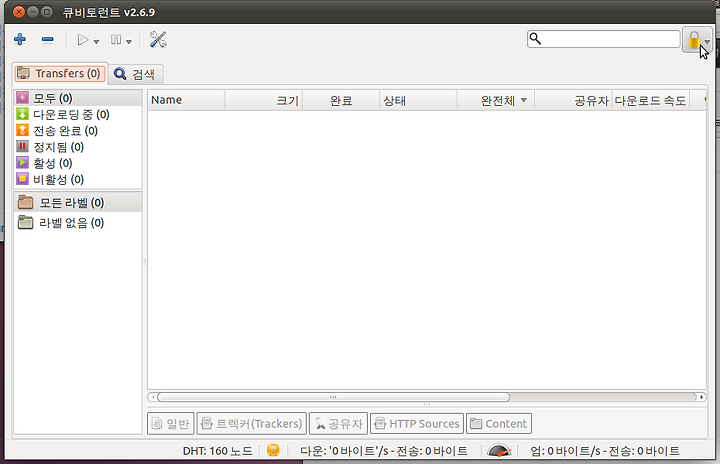720x464 pixels.
Task: Select the 모든 라벨 (0) label
Action: pyautogui.click(x=77, y=202)
